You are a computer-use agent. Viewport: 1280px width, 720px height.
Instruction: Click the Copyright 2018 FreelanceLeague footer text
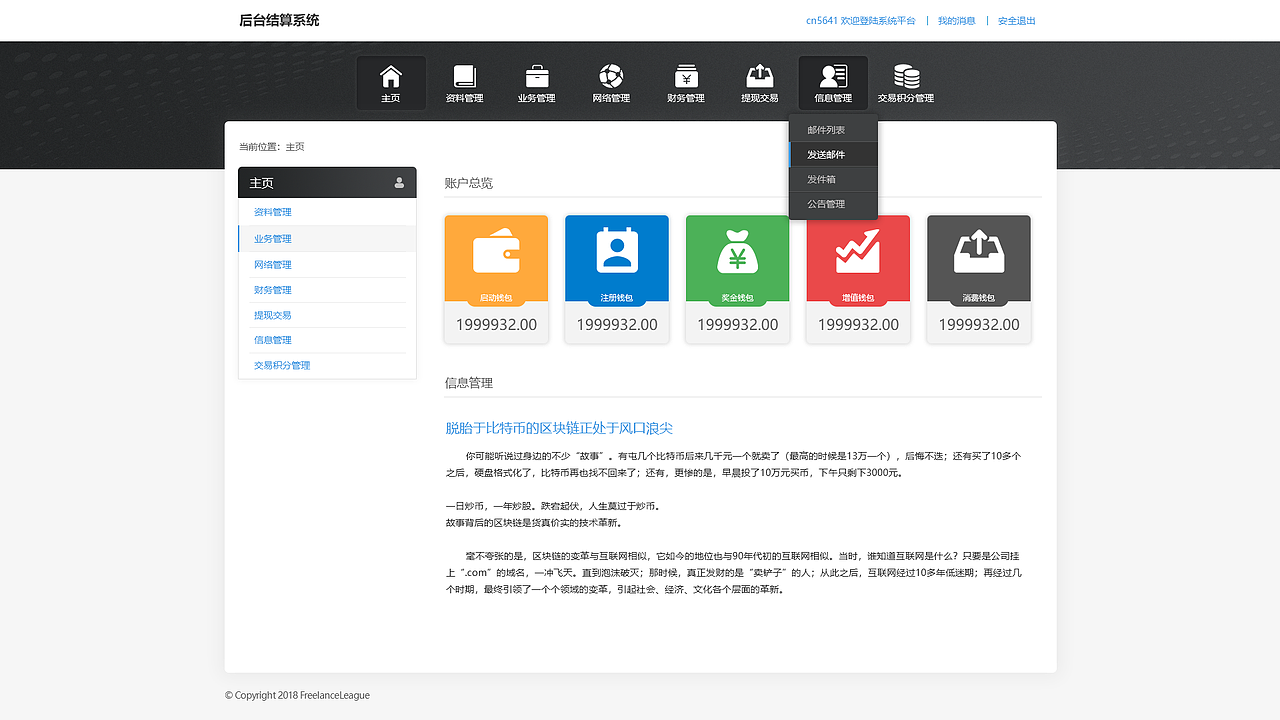point(297,695)
